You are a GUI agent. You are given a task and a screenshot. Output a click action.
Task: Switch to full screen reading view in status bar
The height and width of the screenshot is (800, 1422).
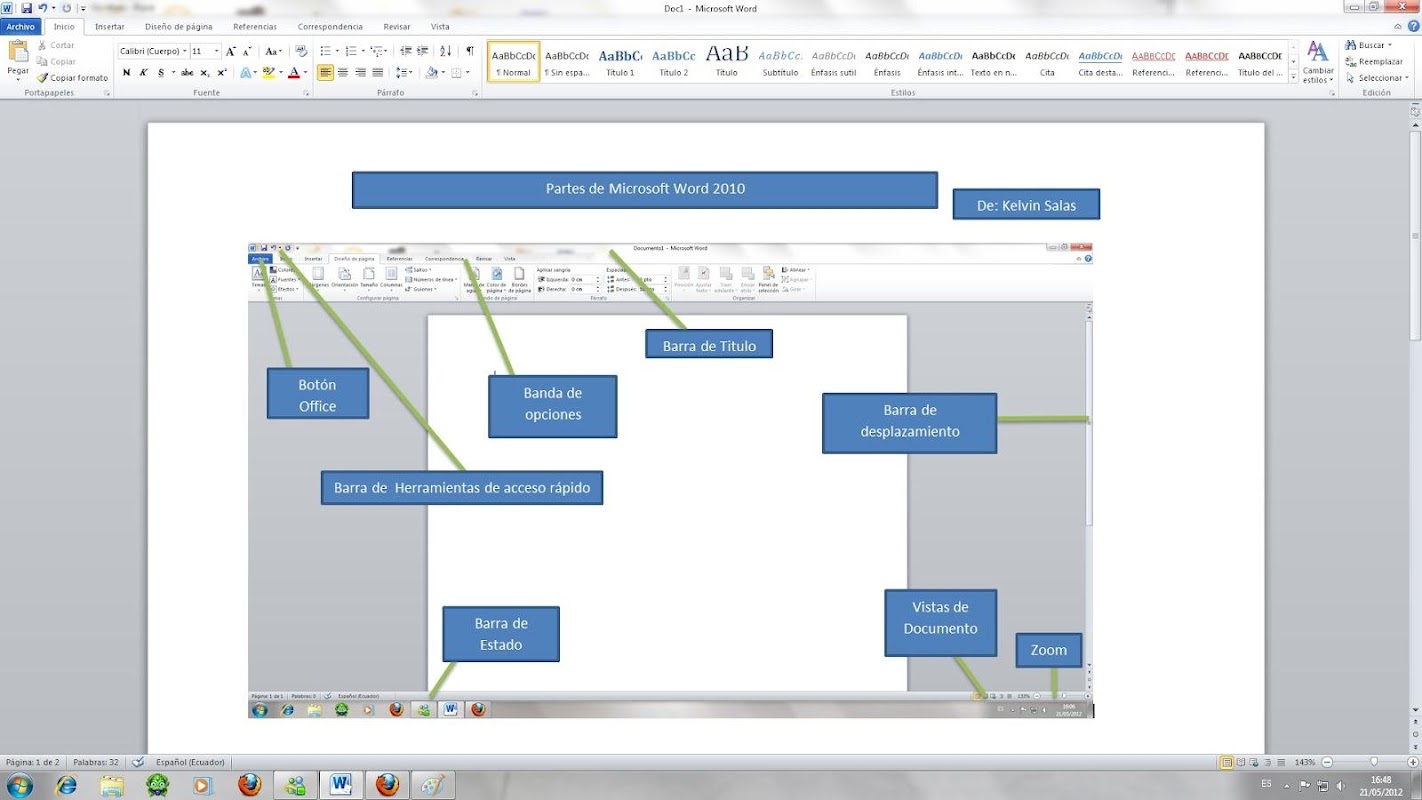click(1240, 762)
